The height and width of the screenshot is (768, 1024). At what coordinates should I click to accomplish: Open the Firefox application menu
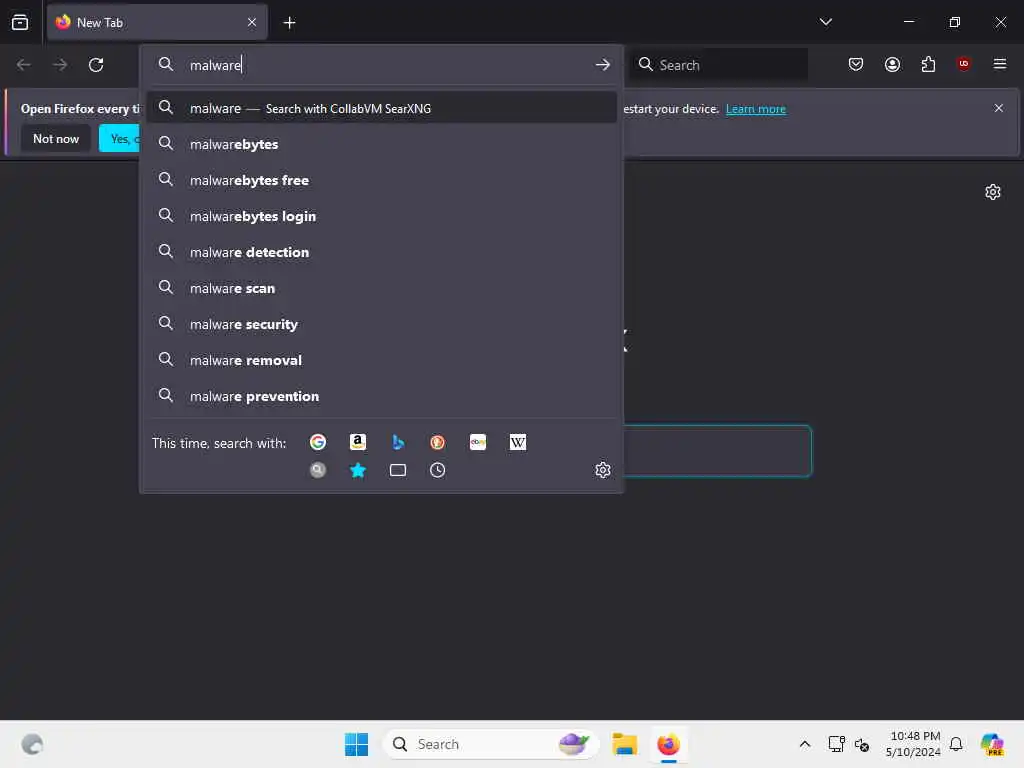click(x=999, y=64)
